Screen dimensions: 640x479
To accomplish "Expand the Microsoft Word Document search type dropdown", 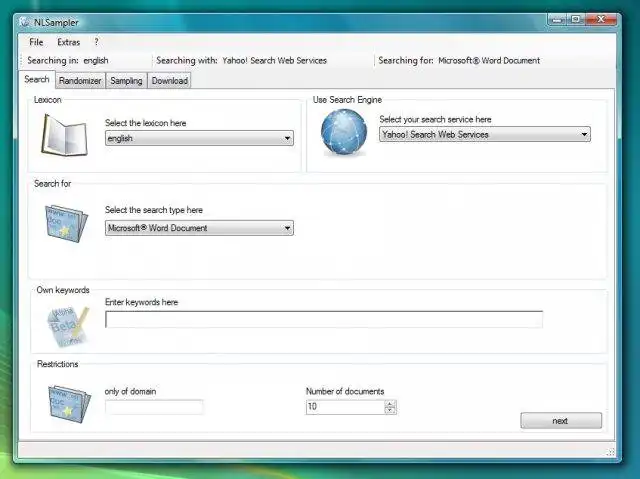I will click(199, 228).
